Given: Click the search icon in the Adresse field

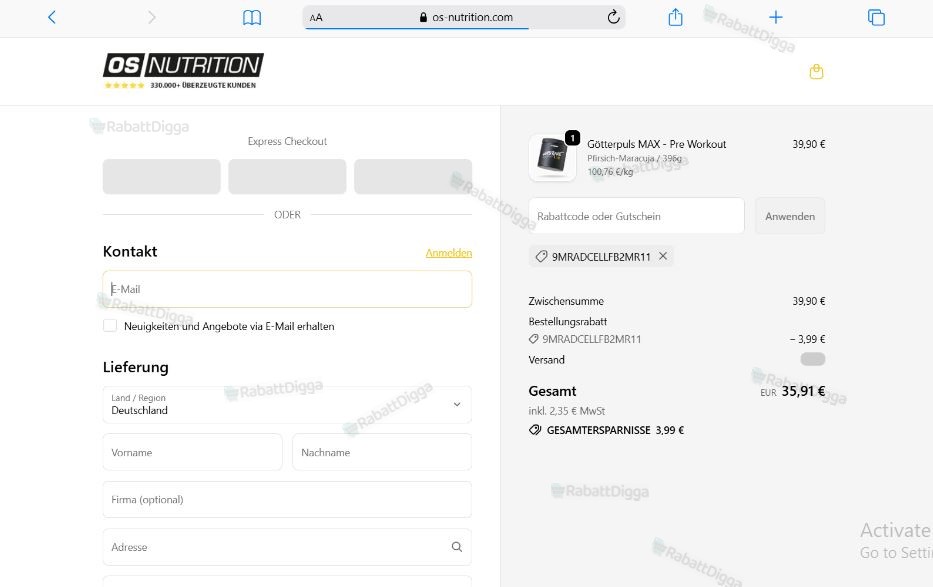Looking at the screenshot, I should tap(456, 547).
